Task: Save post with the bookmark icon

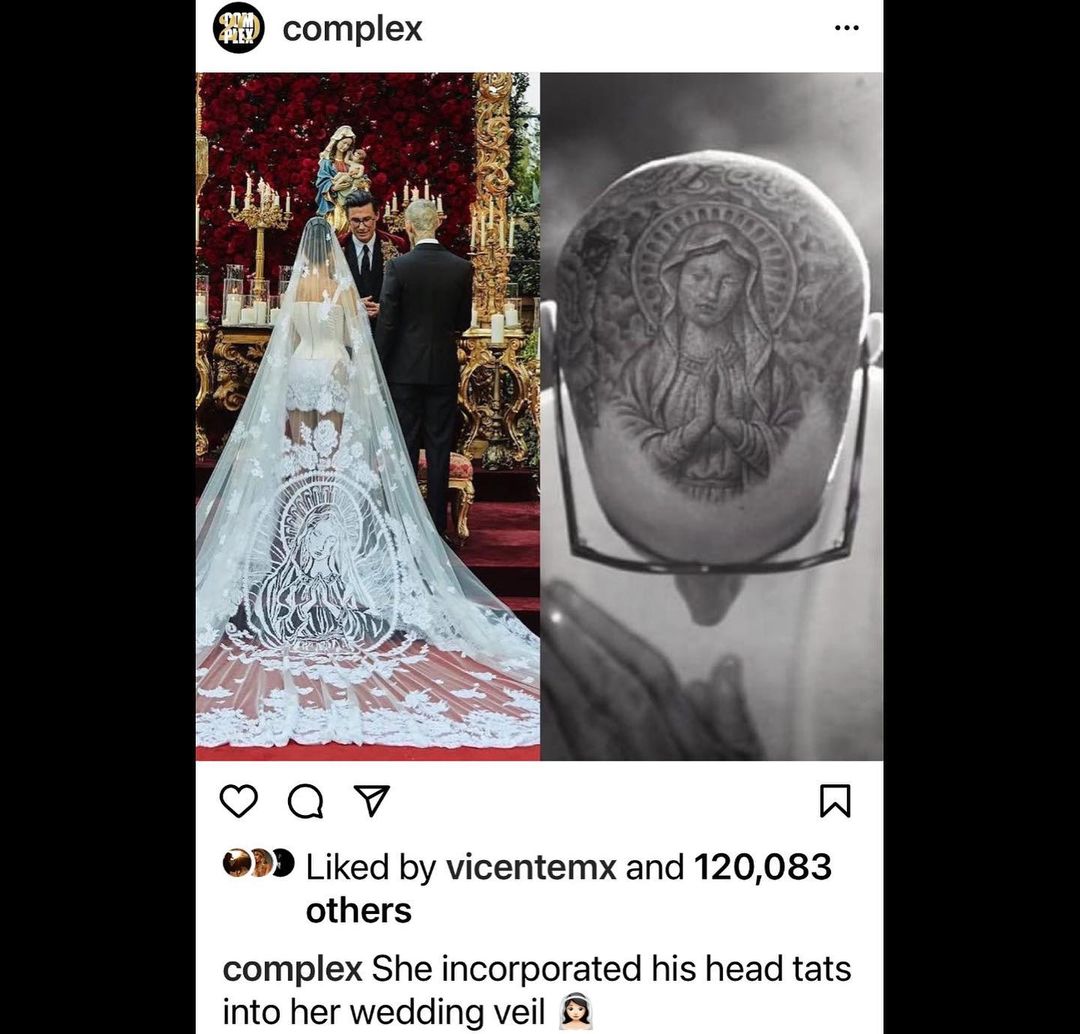Action: coord(835,801)
